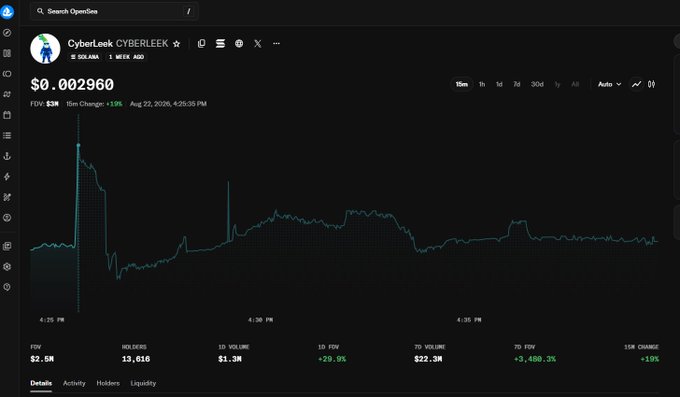Click the 4:25 PM axis label

[x=52, y=320]
